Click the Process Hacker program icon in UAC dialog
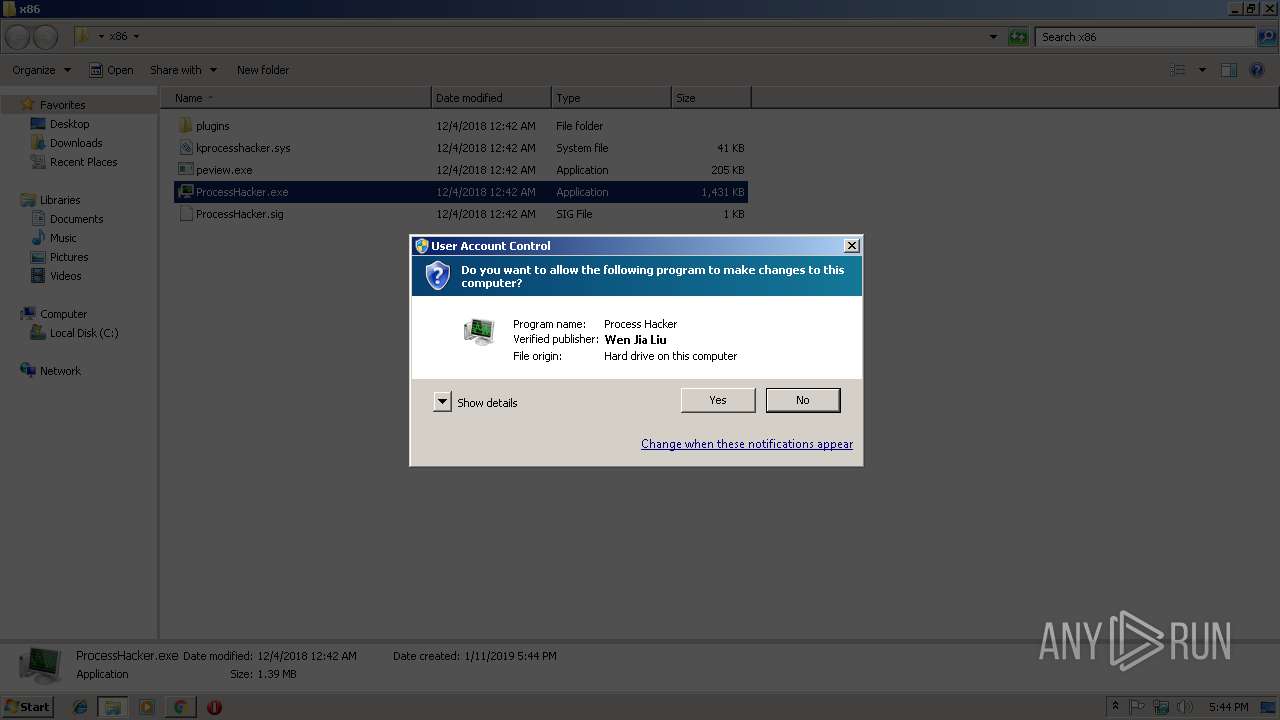1280x720 pixels. [x=479, y=331]
